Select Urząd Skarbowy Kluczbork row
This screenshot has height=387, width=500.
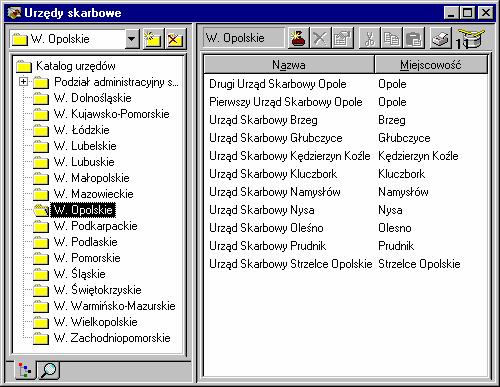tap(345, 174)
